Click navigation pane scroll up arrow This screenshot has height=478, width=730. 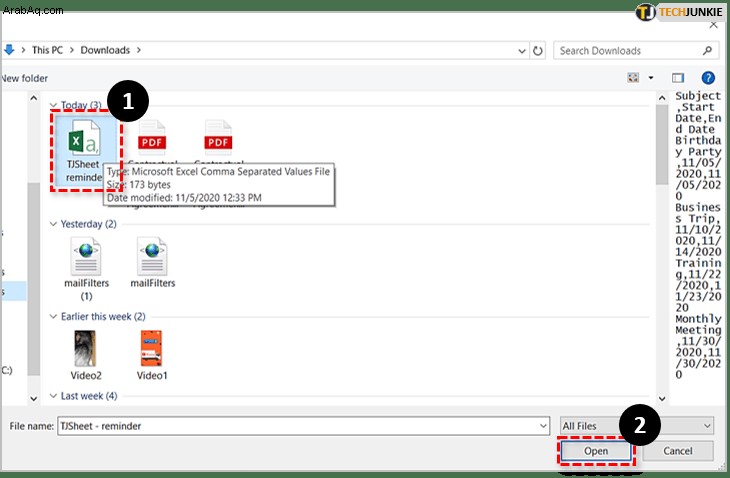(x=34, y=98)
